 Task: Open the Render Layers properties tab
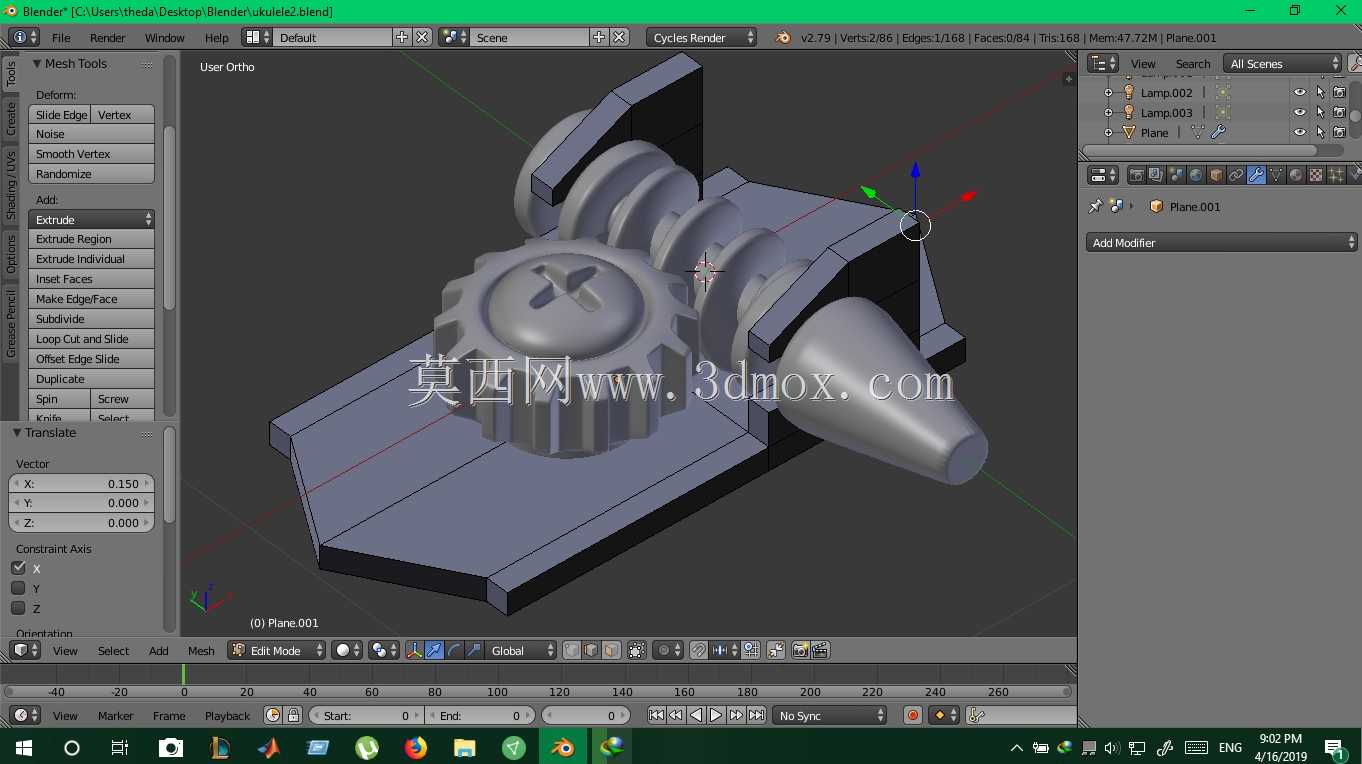tap(1156, 175)
